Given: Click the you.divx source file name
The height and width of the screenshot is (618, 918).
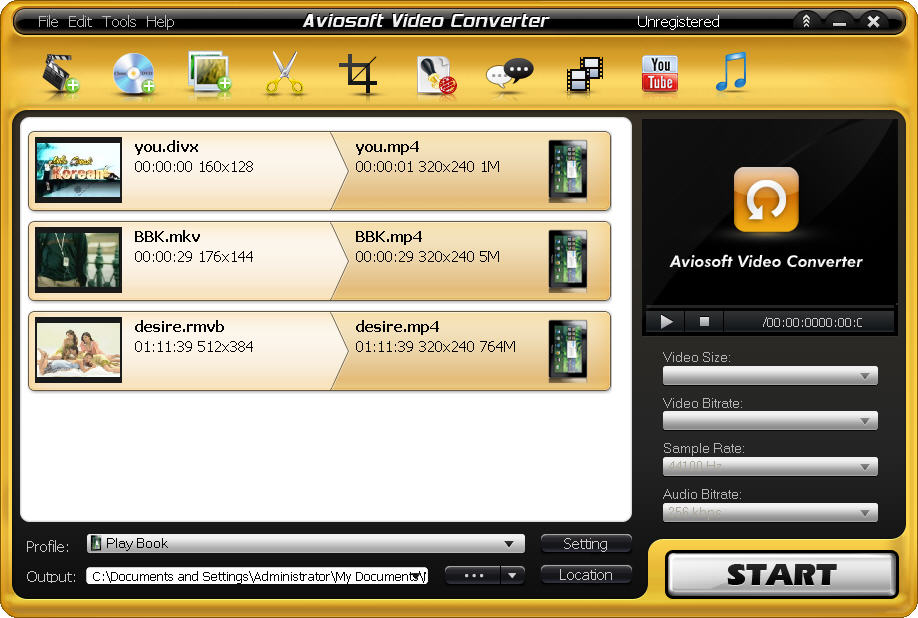Looking at the screenshot, I should click(x=166, y=147).
